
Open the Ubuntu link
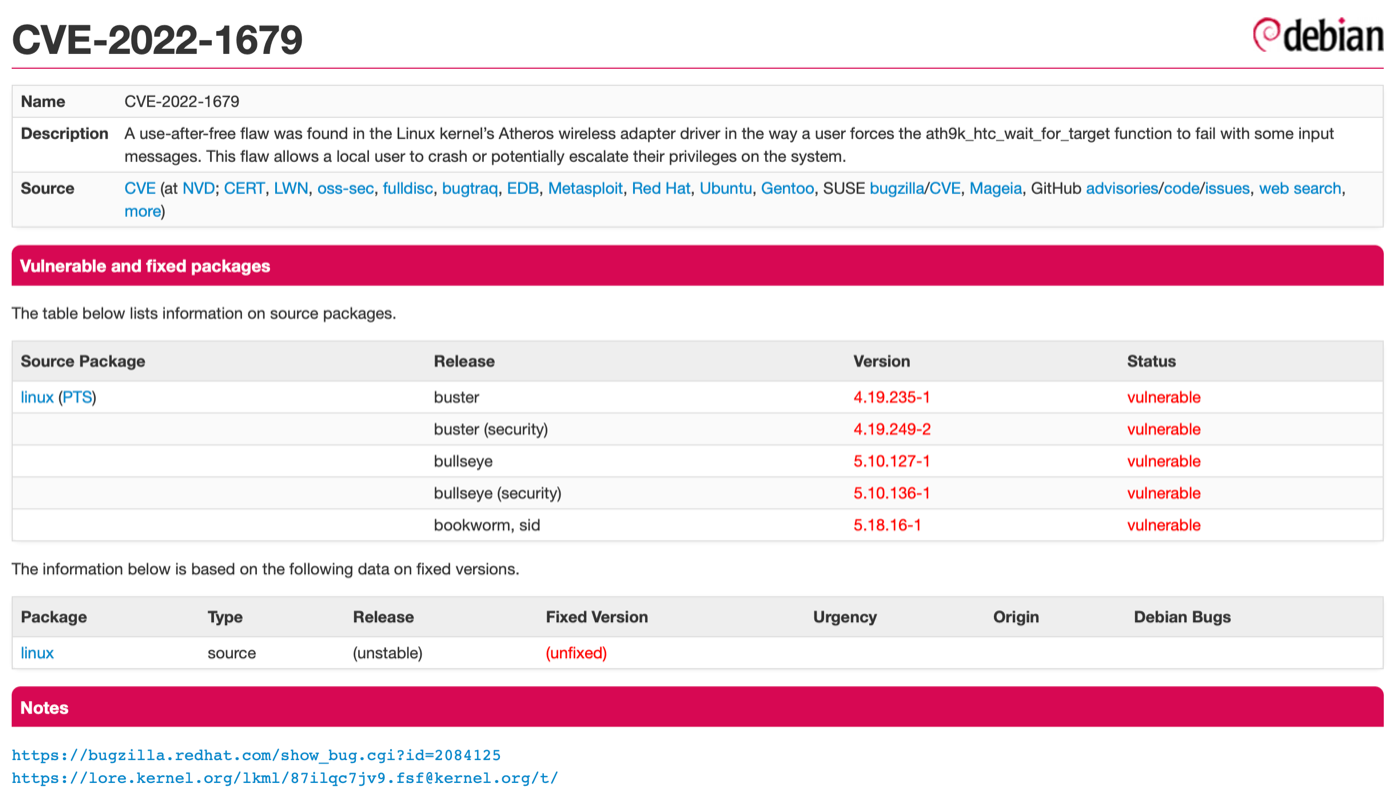point(725,188)
